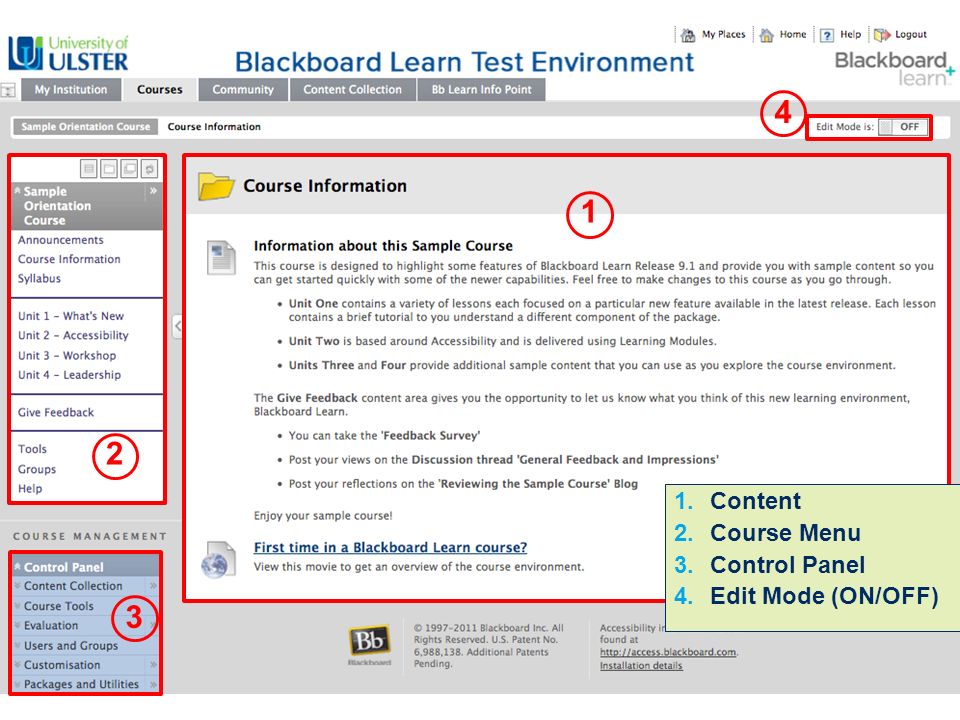Click the double chevron beside Sample Orientation Course
This screenshot has height=720, width=960.
153,191
